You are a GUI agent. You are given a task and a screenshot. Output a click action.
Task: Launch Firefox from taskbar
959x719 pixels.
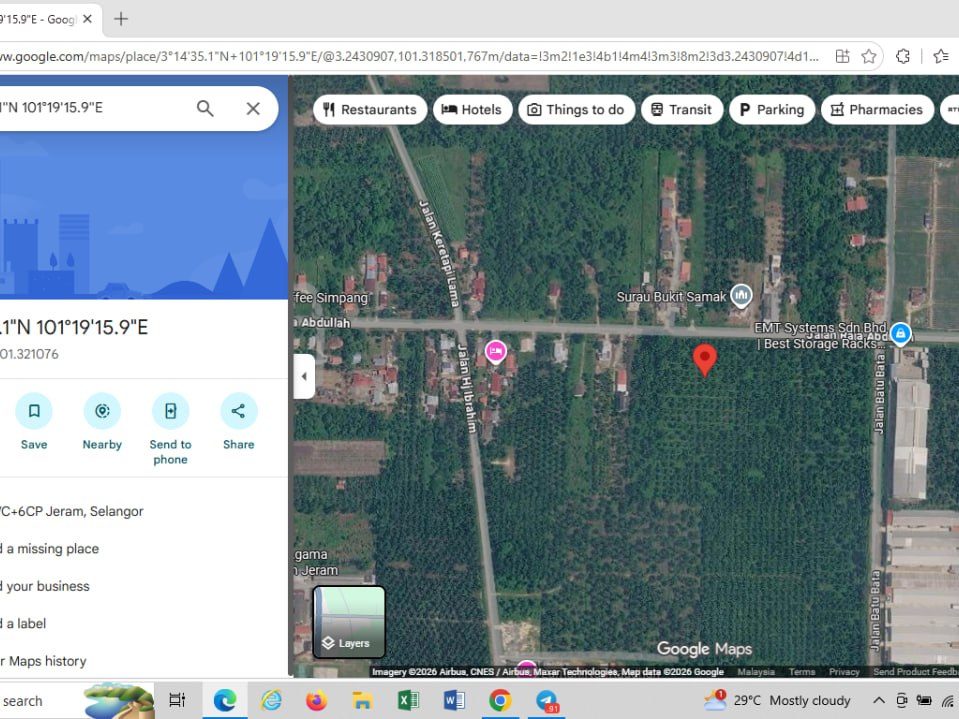(316, 700)
